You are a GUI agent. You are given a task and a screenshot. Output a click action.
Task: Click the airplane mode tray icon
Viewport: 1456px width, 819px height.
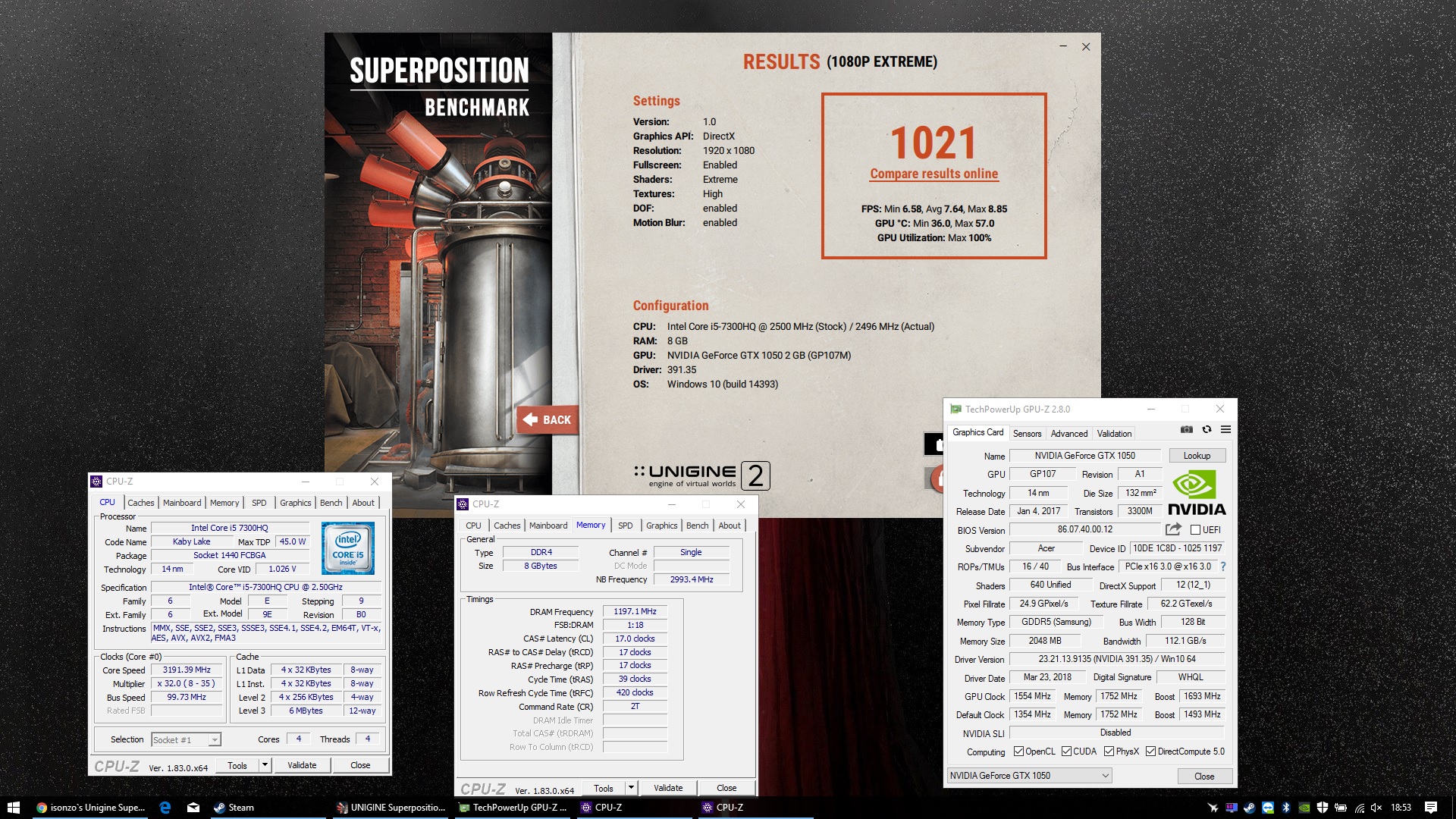click(1213, 808)
